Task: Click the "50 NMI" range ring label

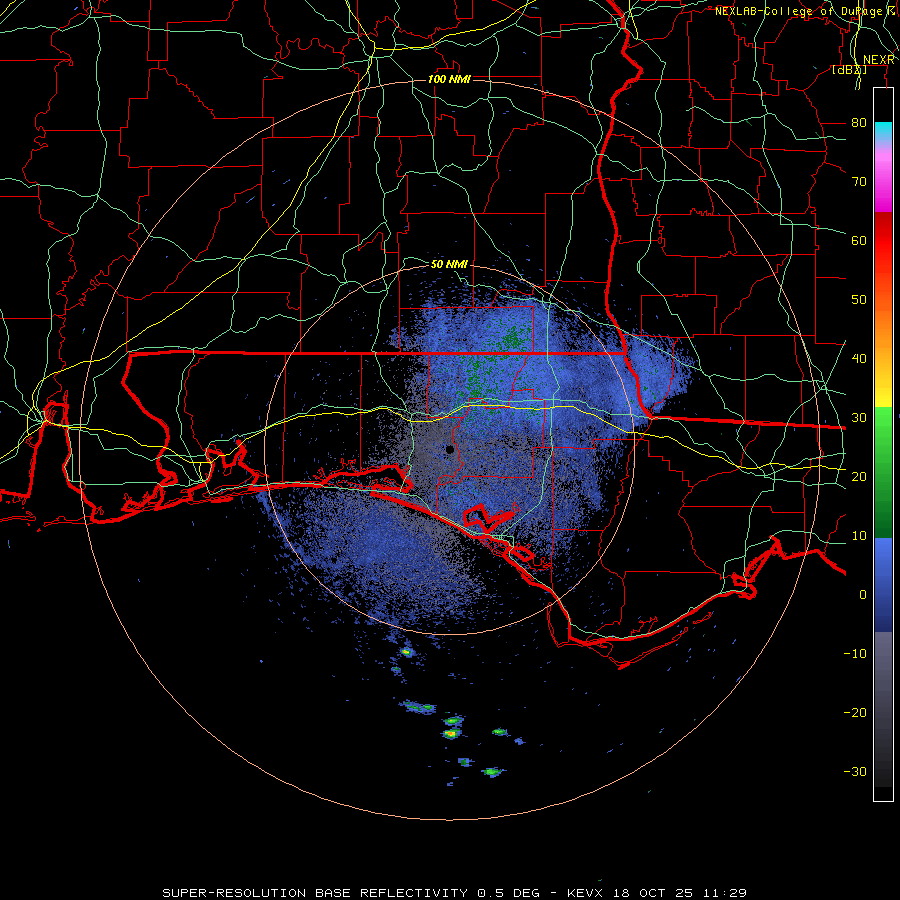Action: [449, 264]
